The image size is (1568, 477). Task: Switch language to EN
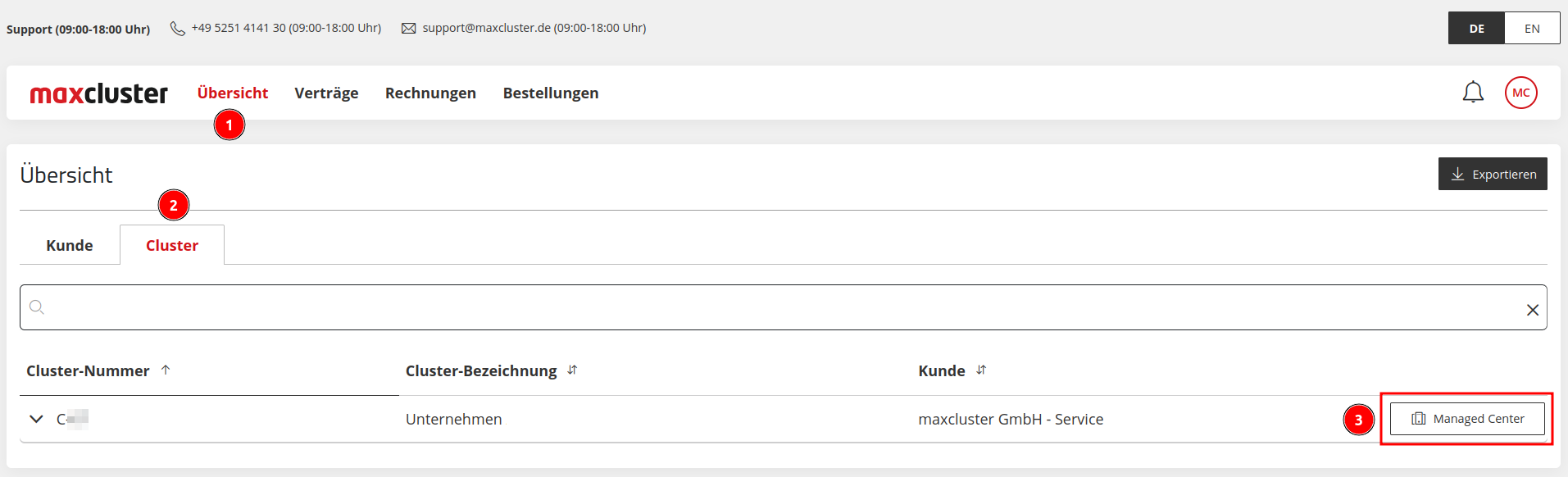click(x=1532, y=28)
